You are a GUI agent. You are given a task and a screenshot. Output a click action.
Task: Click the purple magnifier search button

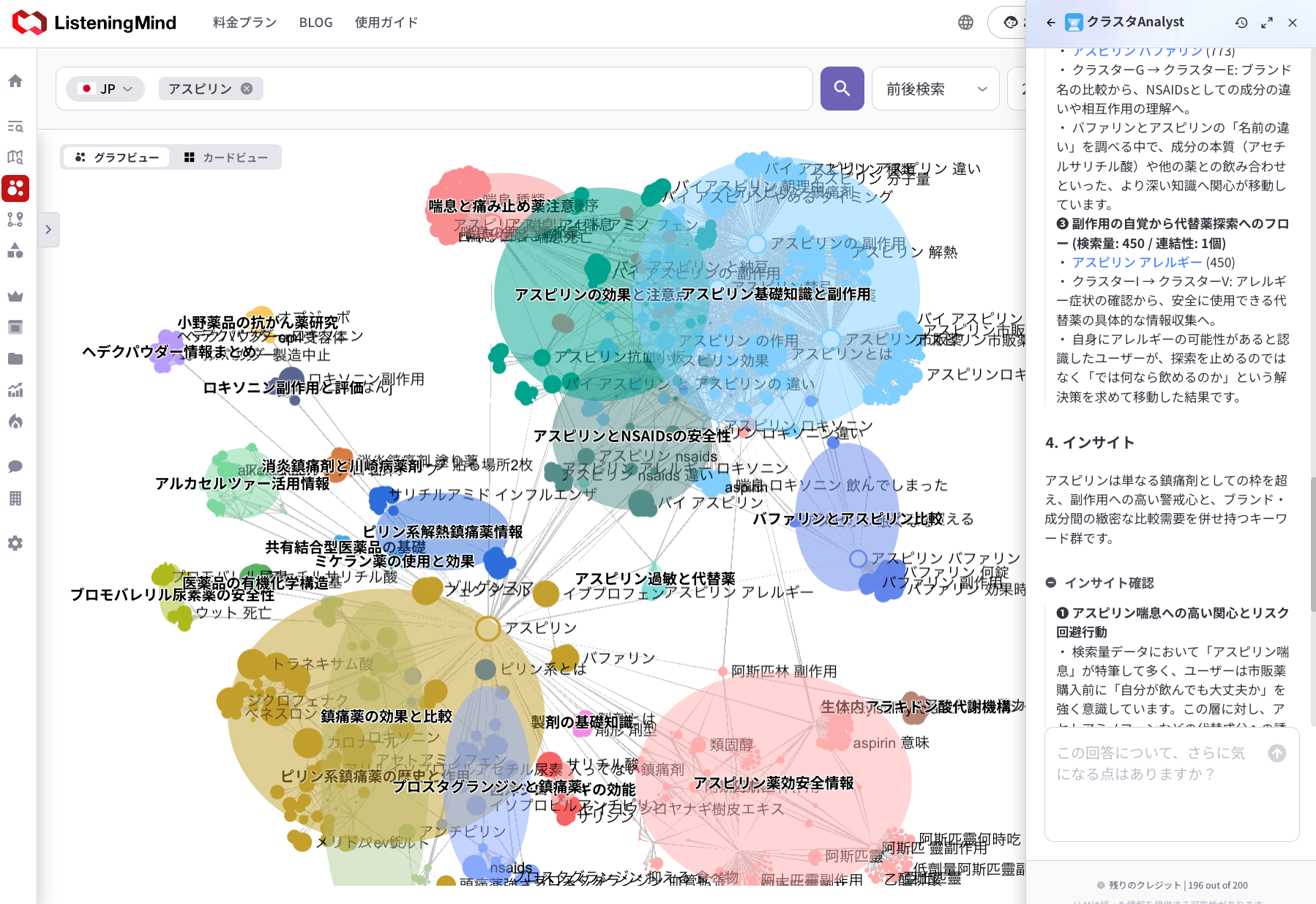point(842,89)
